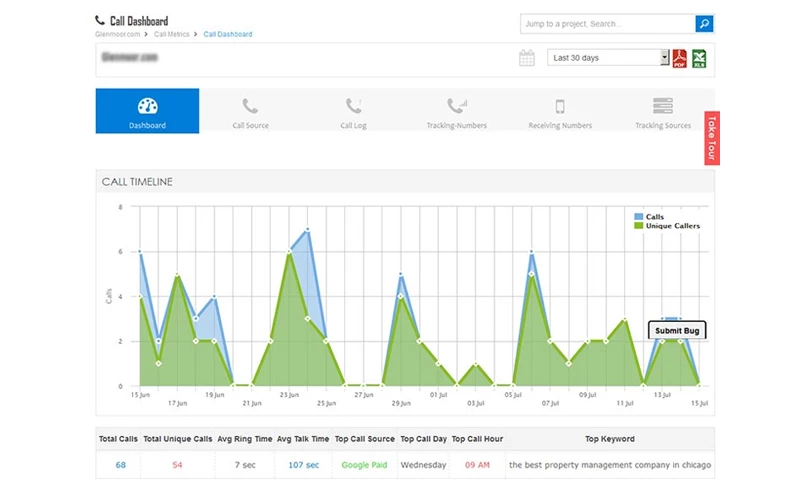
Task: Click the Google Paid top call source
Action: (x=366, y=465)
